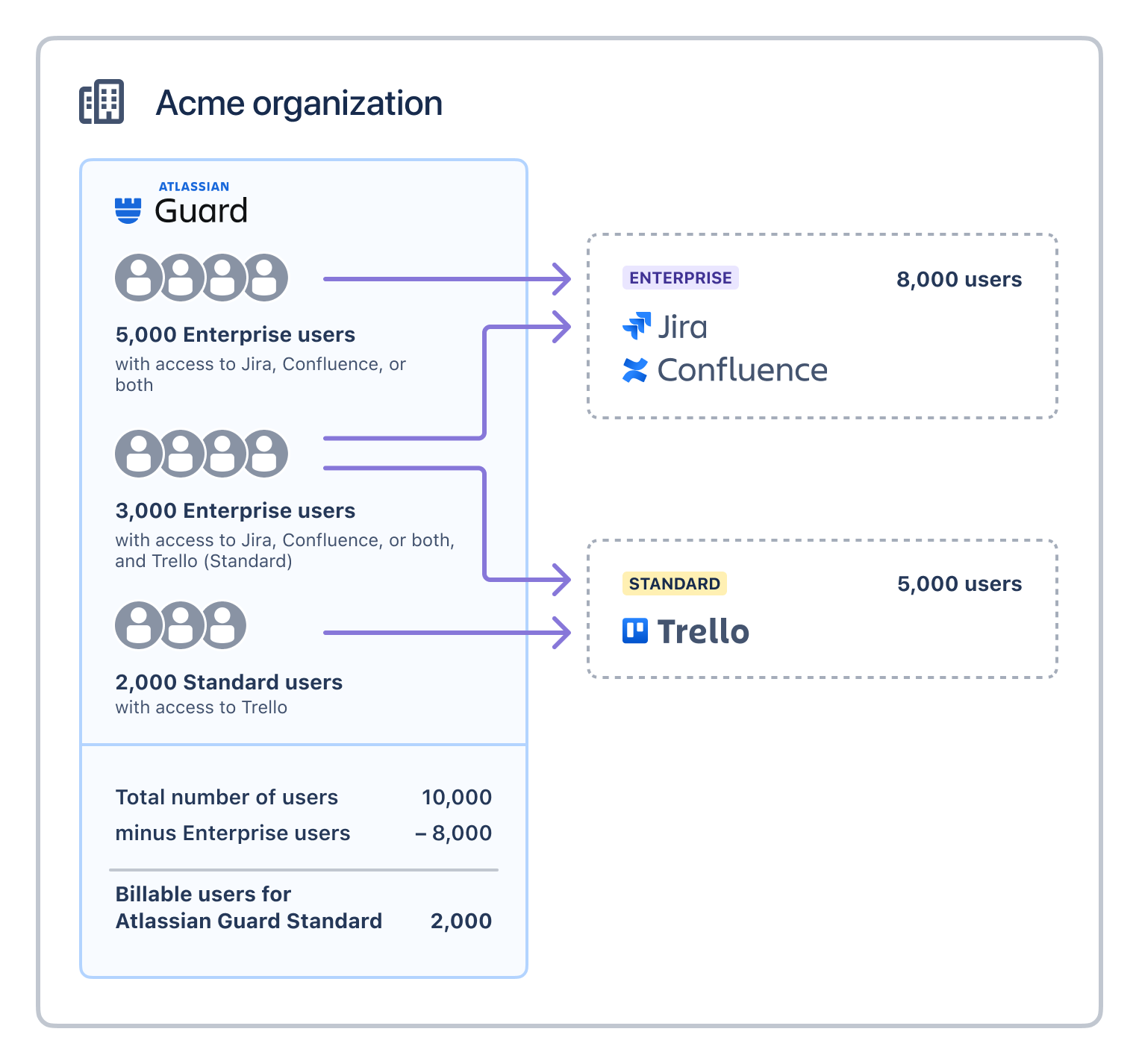
Task: Click the ATLASSIAN label above Guard
Action: 194,187
